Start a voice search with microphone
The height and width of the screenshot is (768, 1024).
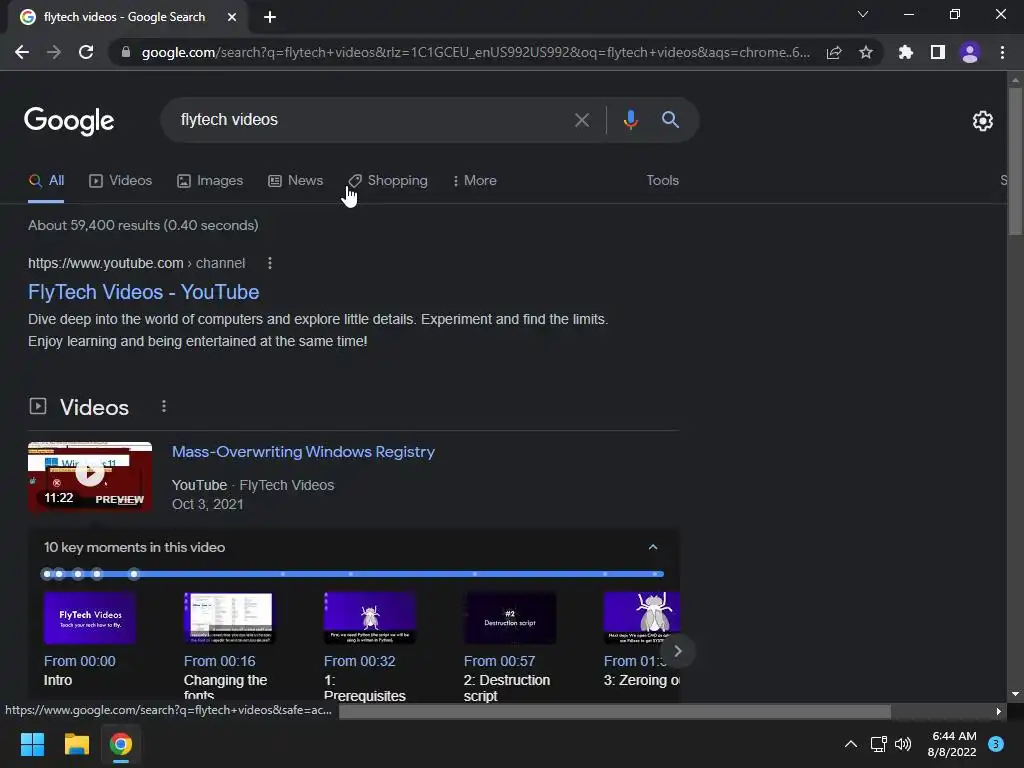[631, 120]
